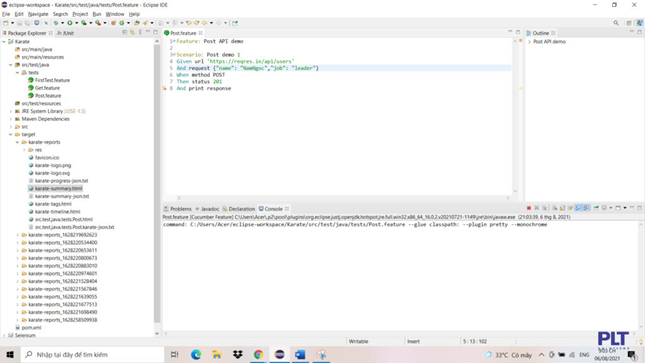Toggle Scroll Lock in Console toolbar
Image resolution: width=645 pixels, height=363 pixels.
[x=562, y=208]
